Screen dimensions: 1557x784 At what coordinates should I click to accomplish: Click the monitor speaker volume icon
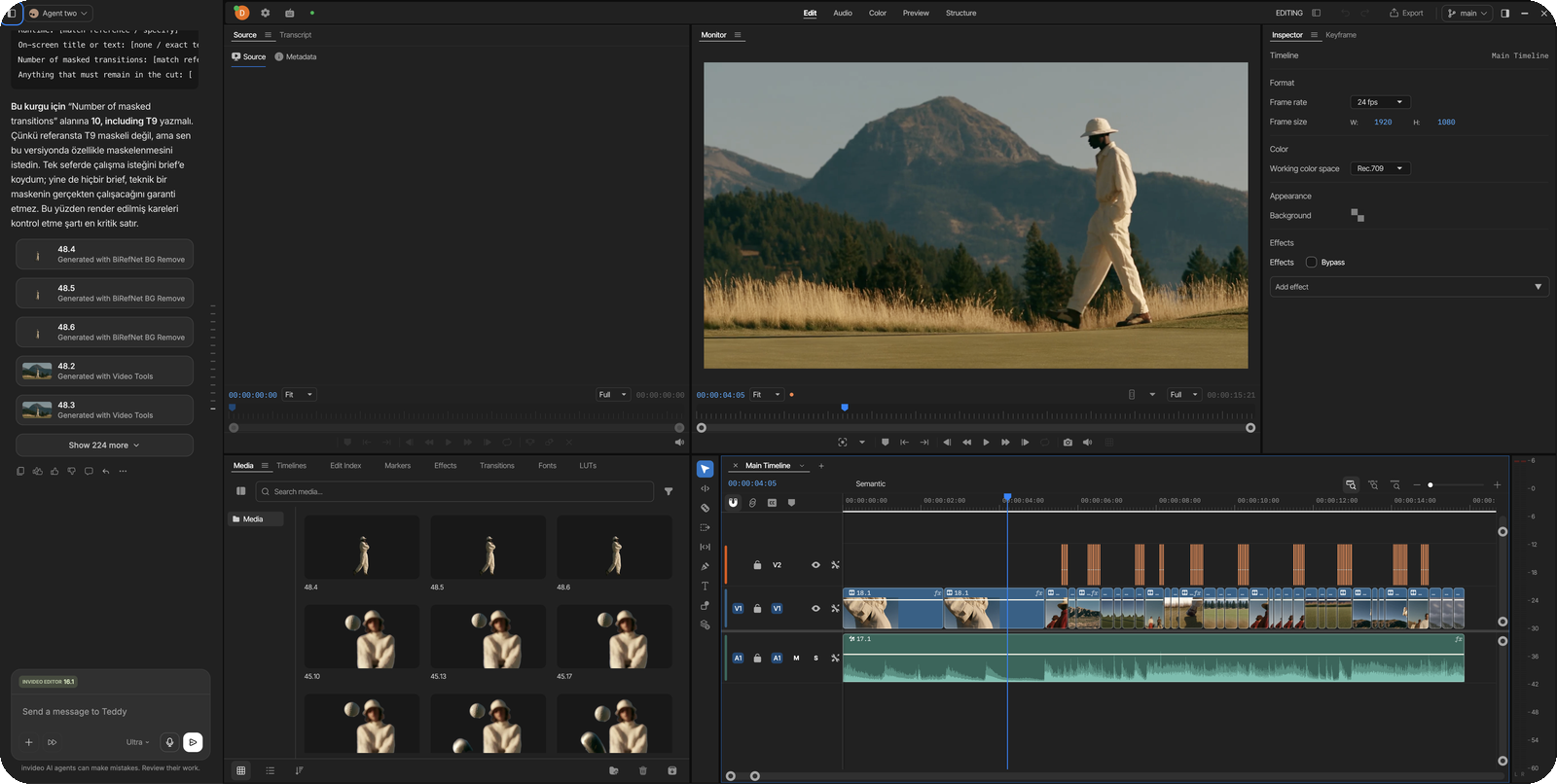pyautogui.click(x=1087, y=443)
